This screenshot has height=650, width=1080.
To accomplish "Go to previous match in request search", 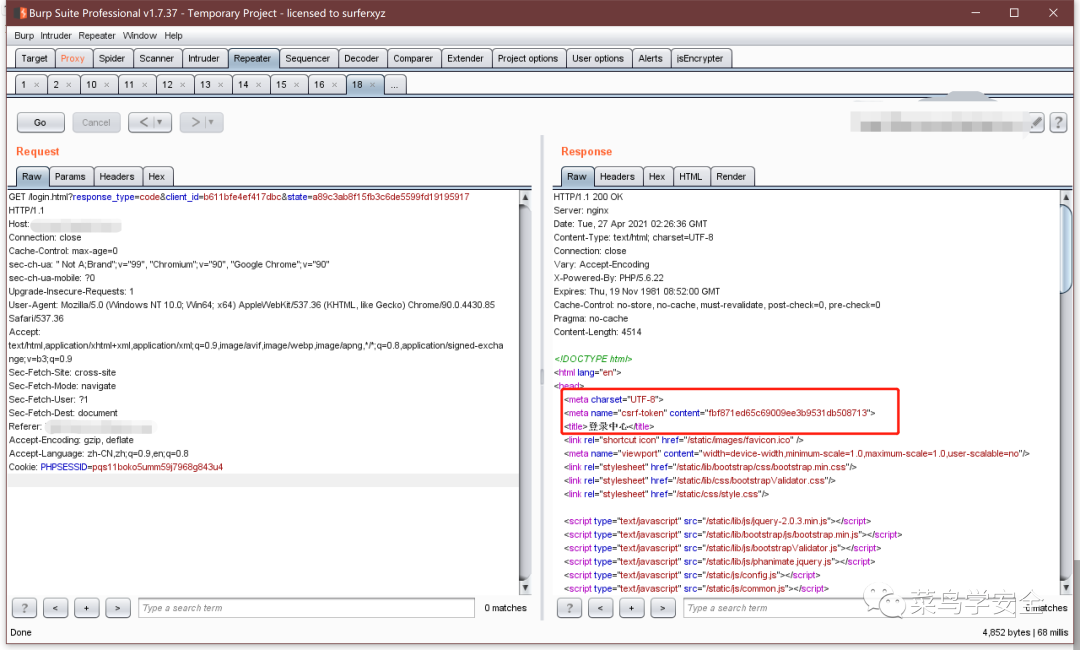I will click(56, 608).
